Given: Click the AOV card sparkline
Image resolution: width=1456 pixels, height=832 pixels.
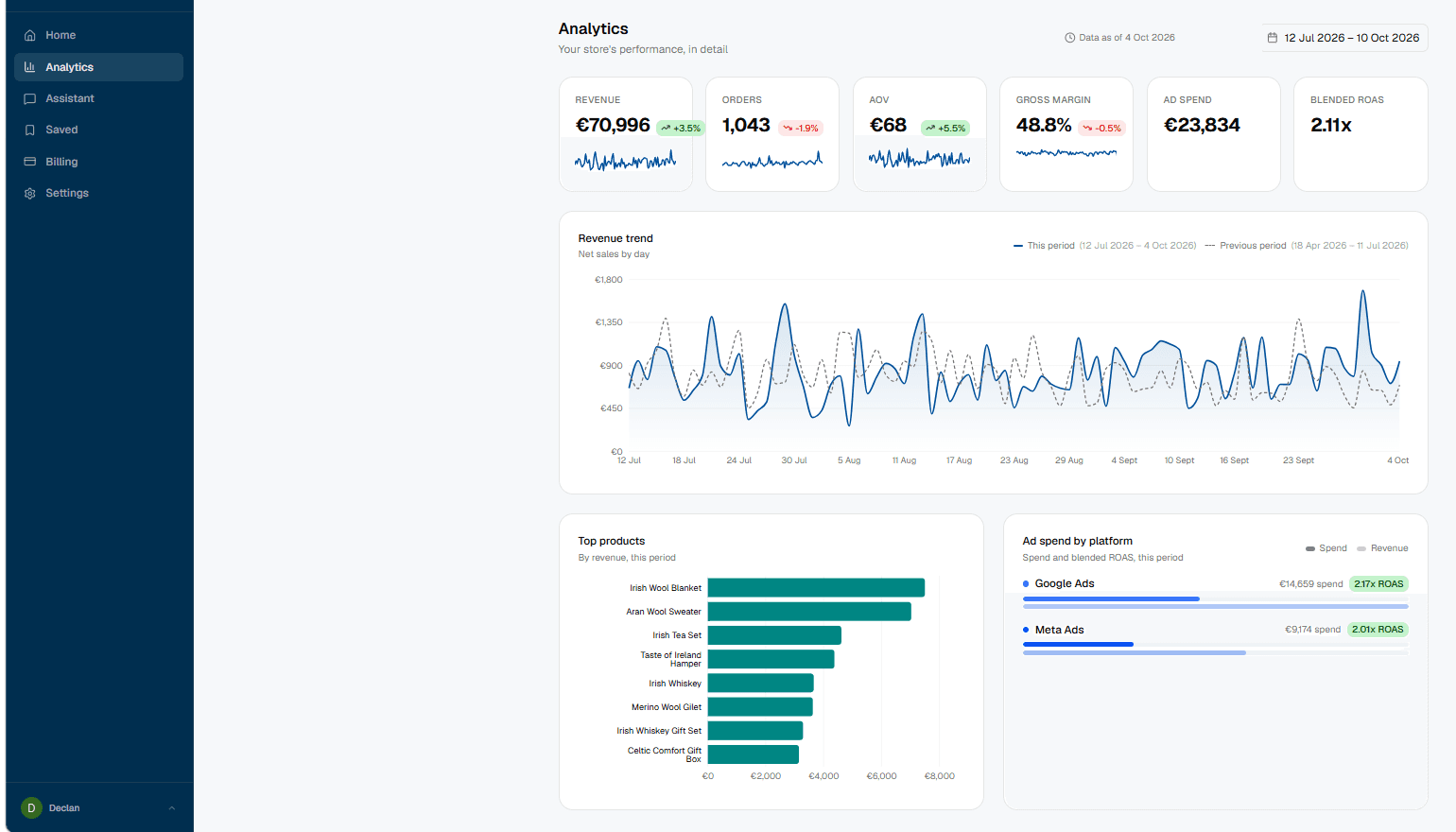Looking at the screenshot, I should [919, 159].
